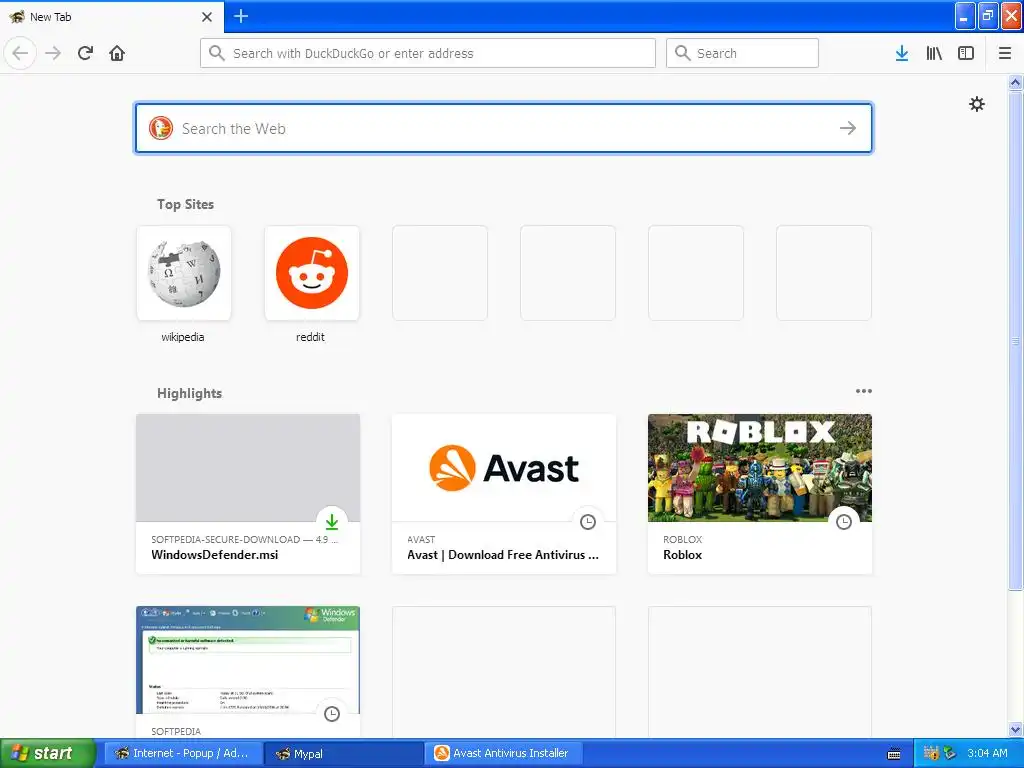Switch to Avast Antivirus Installer taskbar button
Image resolution: width=1024 pixels, height=768 pixels.
click(x=504, y=753)
